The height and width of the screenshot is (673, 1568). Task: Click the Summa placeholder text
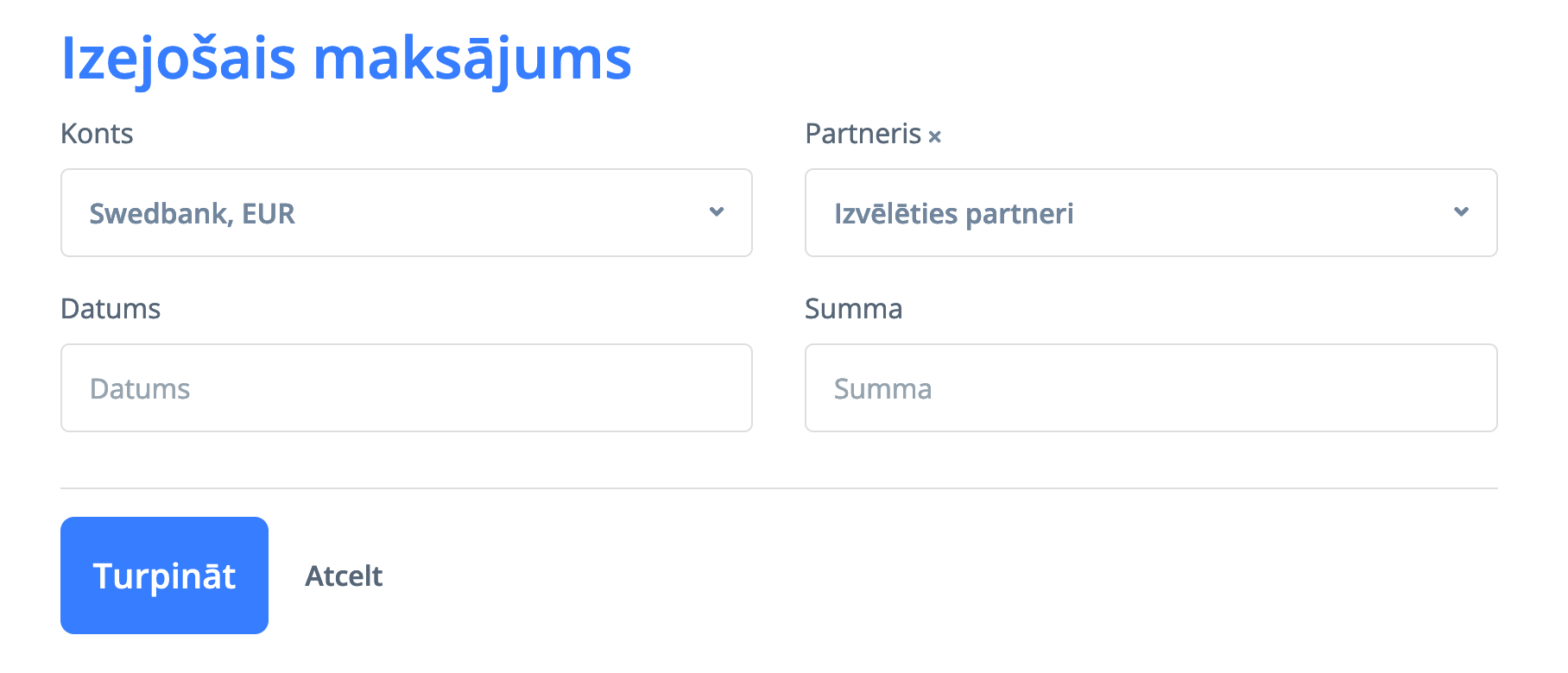tap(882, 389)
